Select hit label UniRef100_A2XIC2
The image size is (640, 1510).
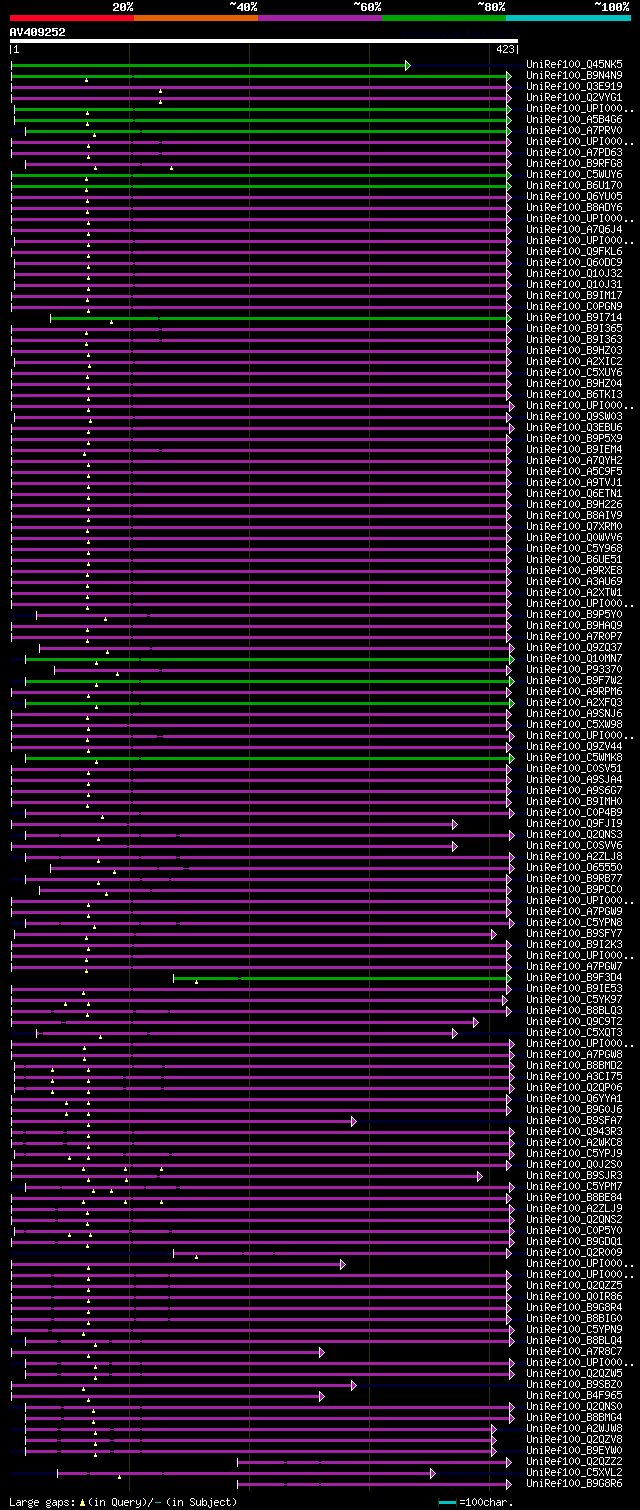(575, 362)
